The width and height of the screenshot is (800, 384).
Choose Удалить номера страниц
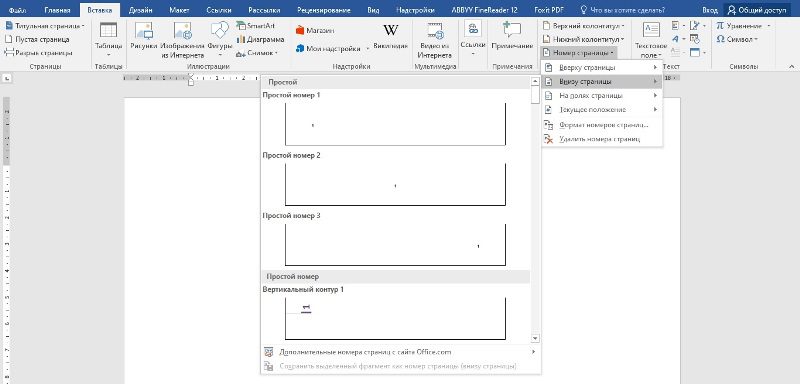602,139
